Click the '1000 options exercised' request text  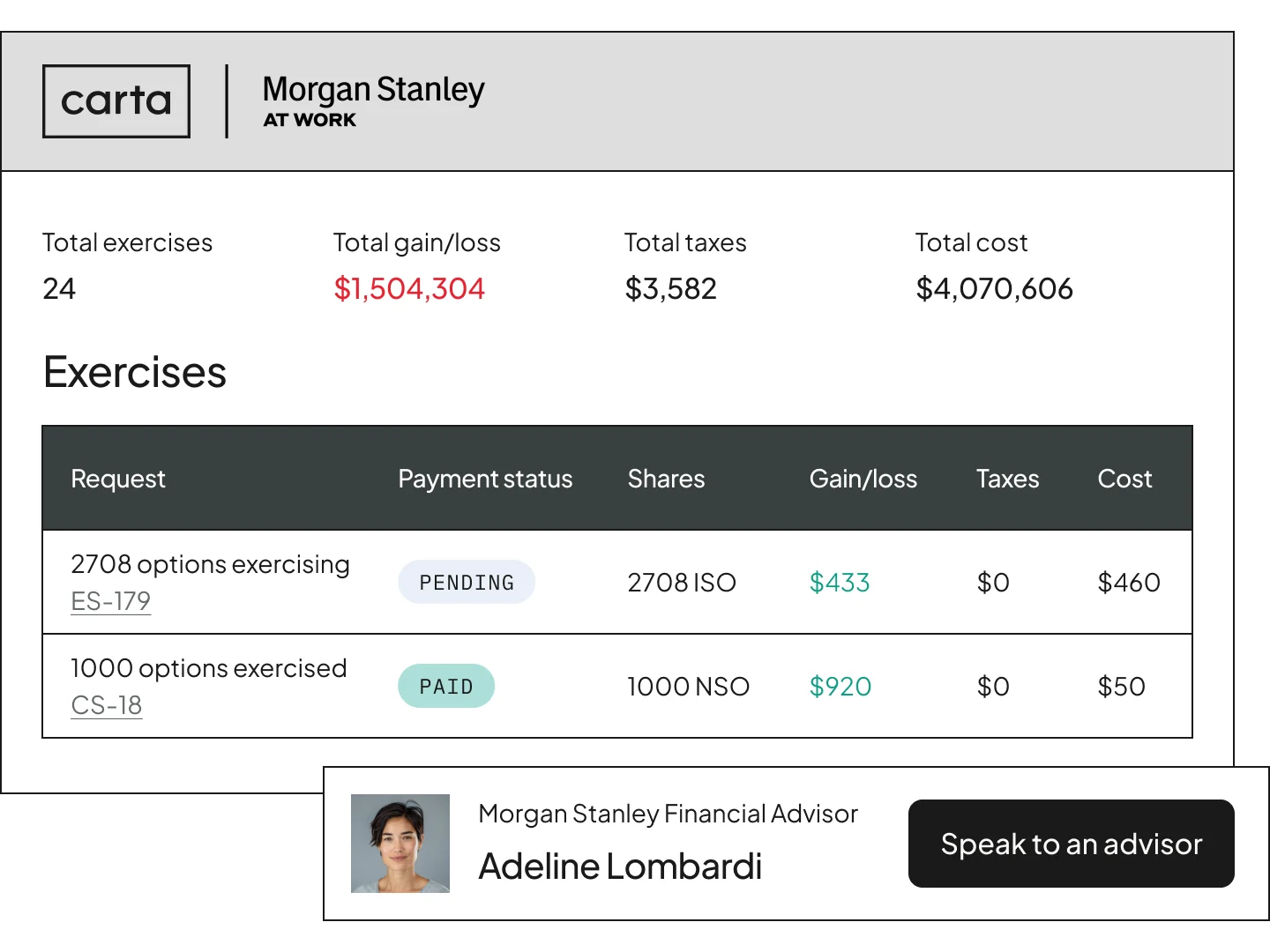click(x=209, y=668)
